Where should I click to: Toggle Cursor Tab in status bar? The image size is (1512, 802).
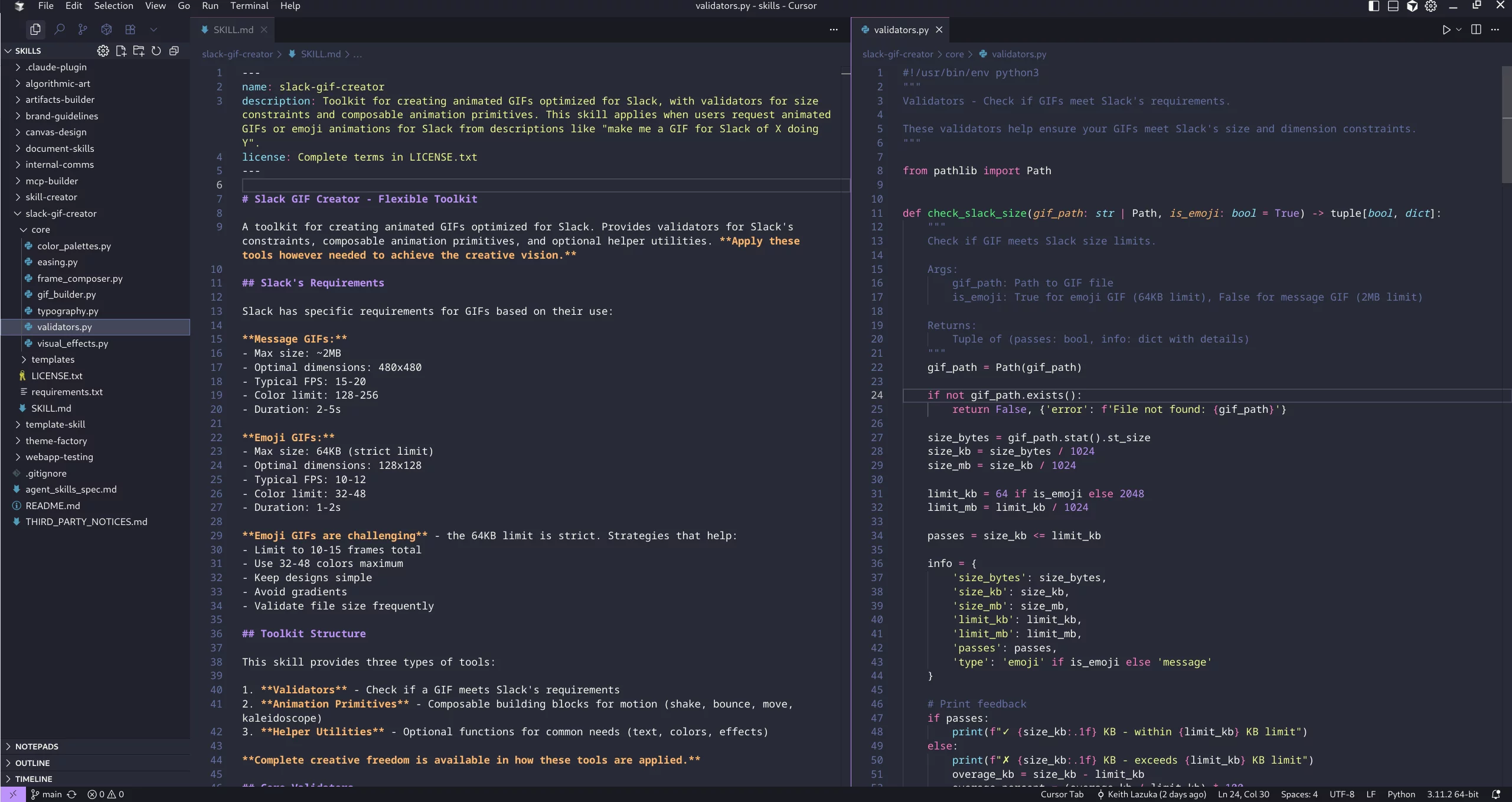click(1062, 794)
